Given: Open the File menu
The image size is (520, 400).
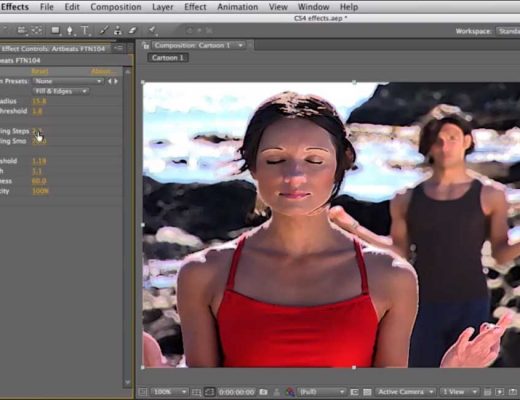Looking at the screenshot, I should click(x=47, y=7).
